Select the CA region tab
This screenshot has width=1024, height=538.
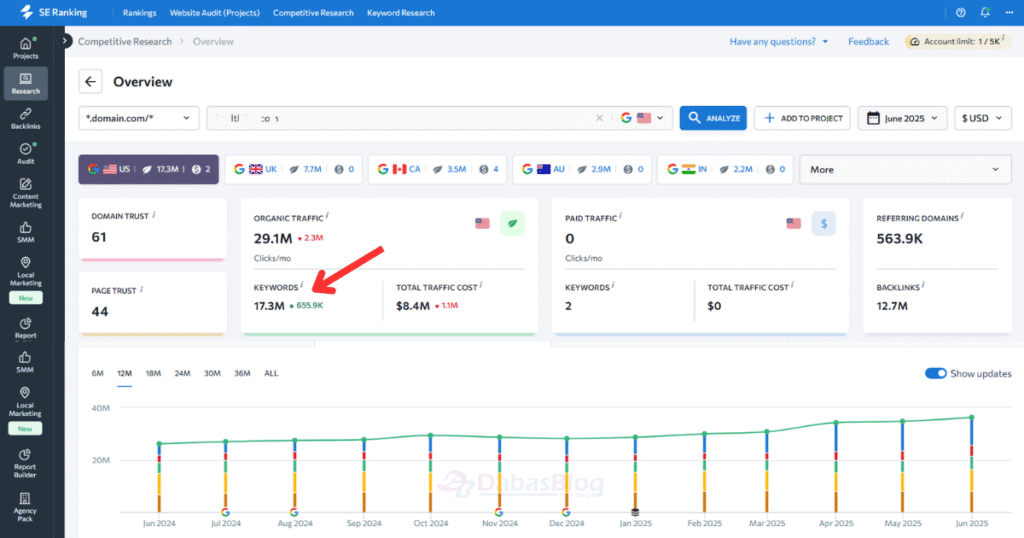(x=437, y=169)
